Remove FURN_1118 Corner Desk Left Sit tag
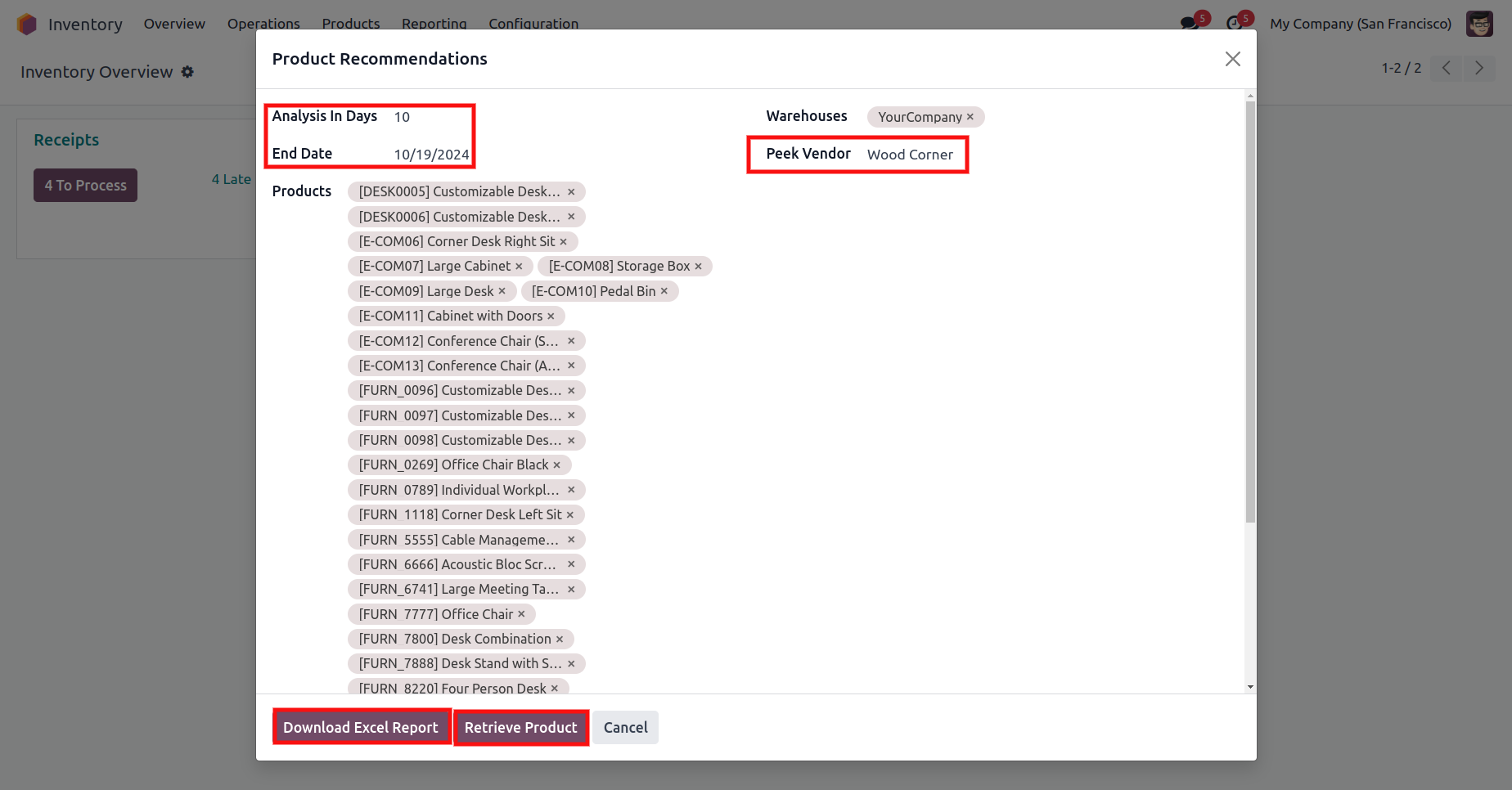 (569, 515)
